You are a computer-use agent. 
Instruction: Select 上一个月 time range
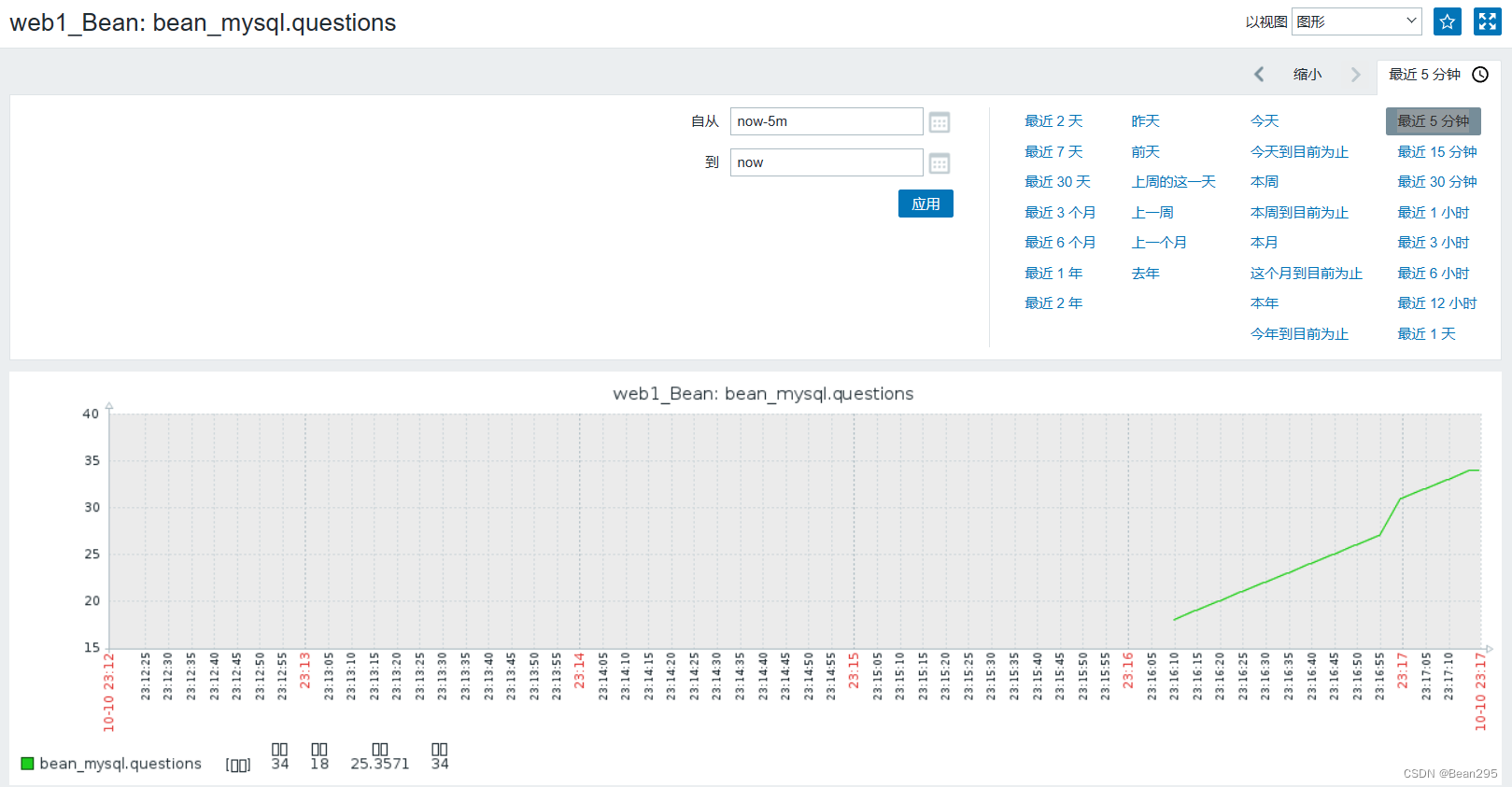click(x=1159, y=243)
